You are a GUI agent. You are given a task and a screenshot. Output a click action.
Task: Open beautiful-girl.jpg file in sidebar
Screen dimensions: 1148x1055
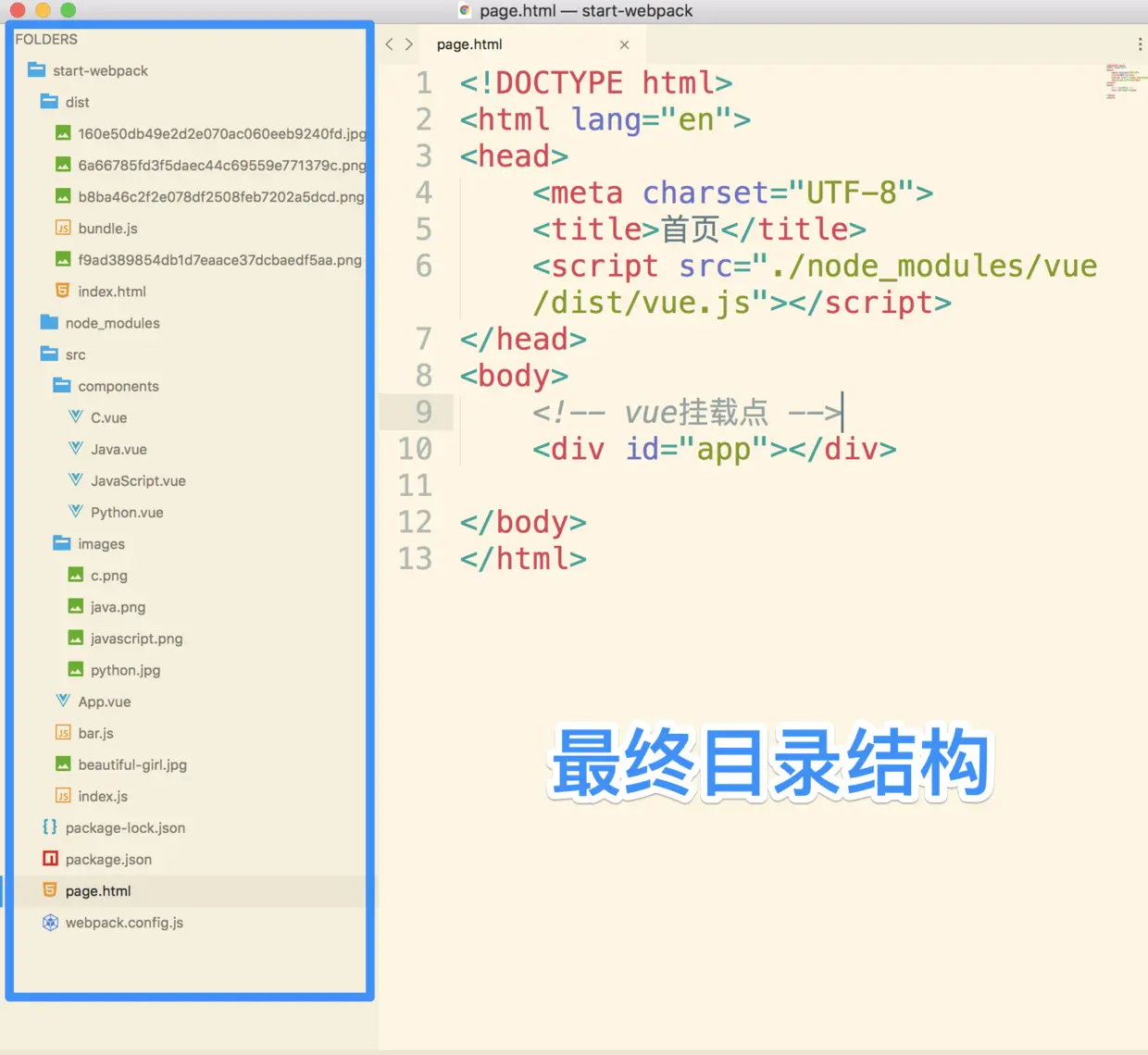coord(132,765)
